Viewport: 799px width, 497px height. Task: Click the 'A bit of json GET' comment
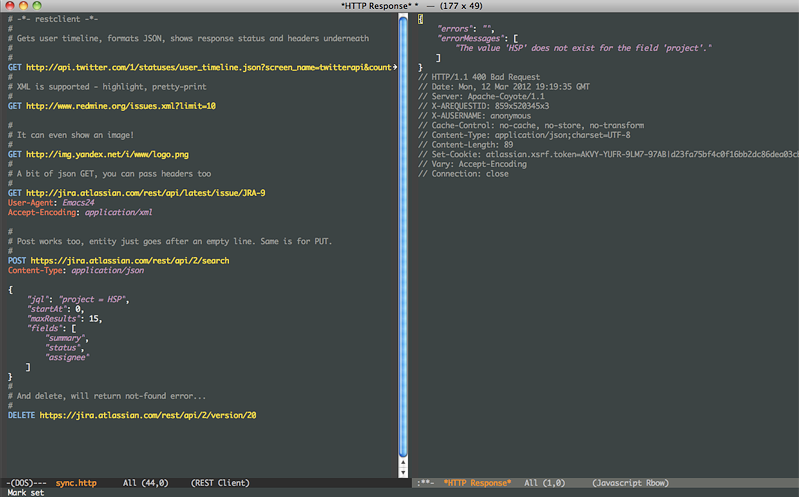[110, 174]
